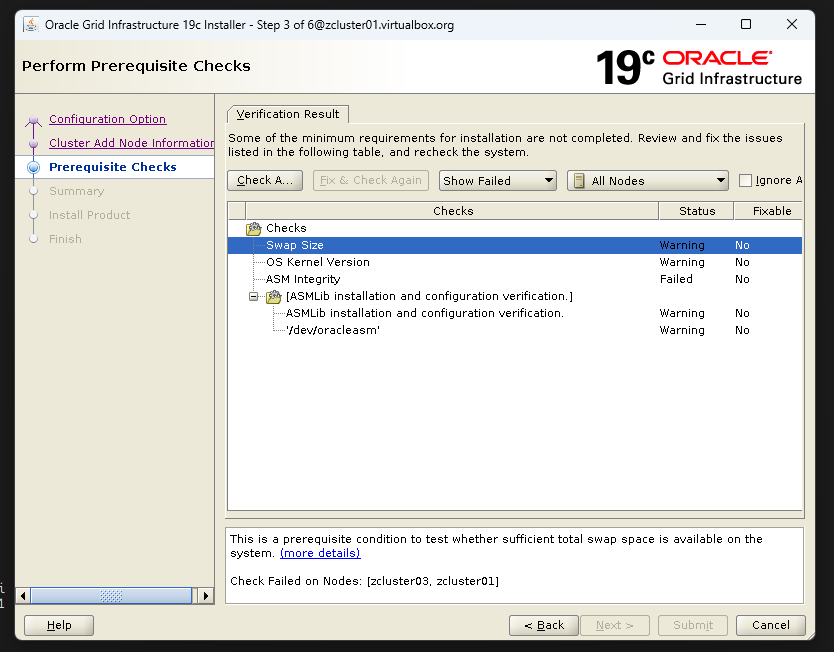Minimize the installer window
The height and width of the screenshot is (652, 834).
701,24
